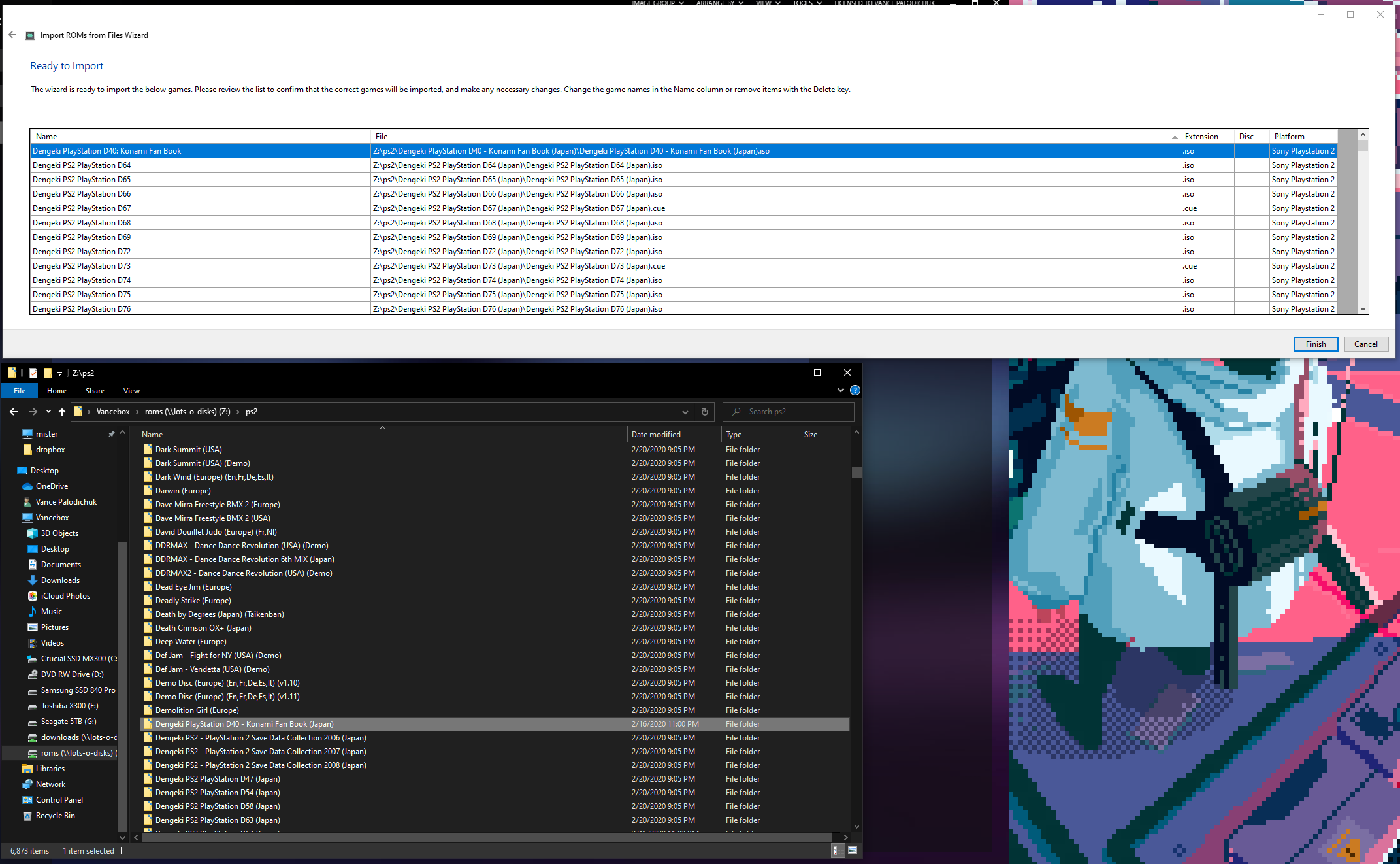Sort files by Size column

[x=824, y=435]
